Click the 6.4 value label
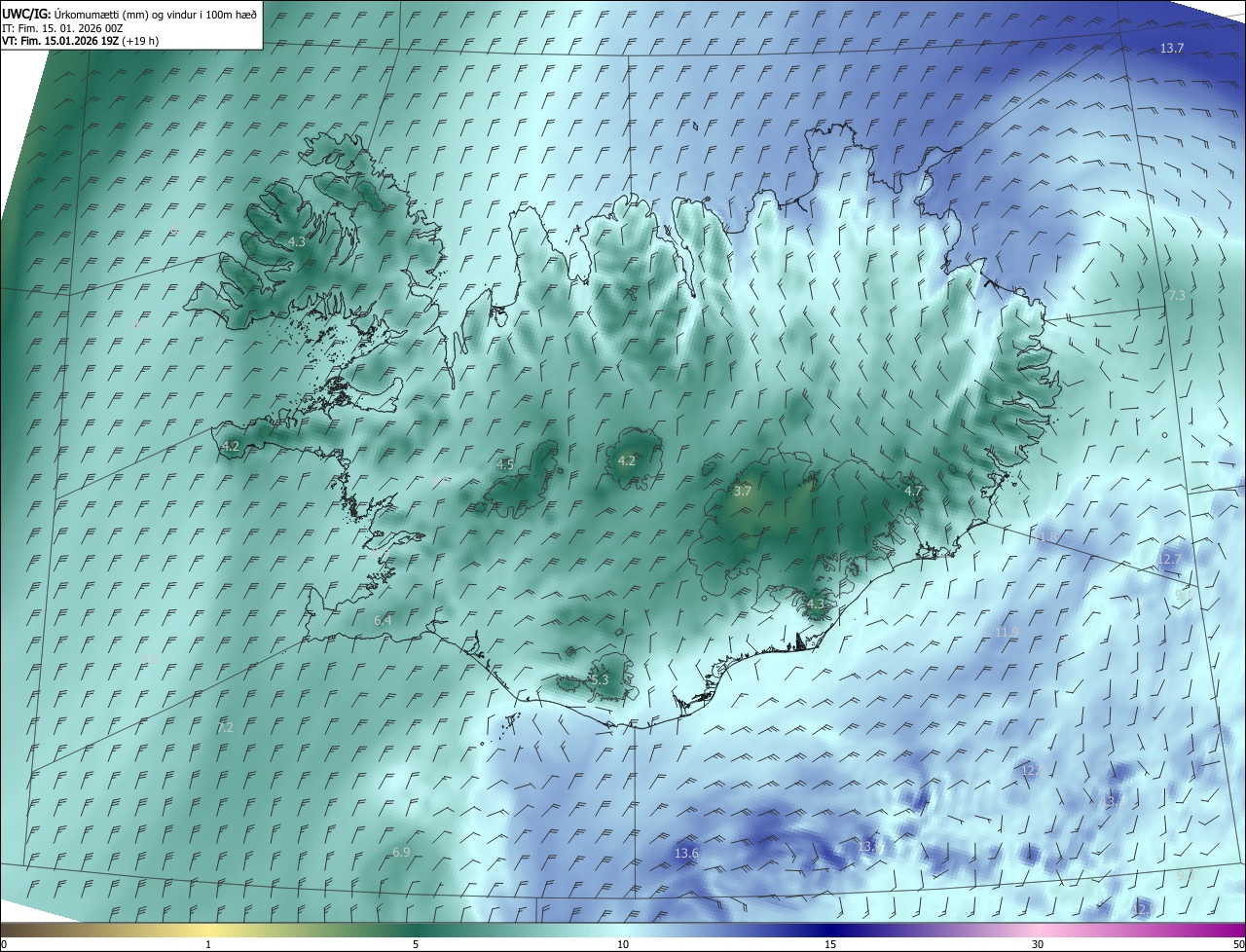Viewport: 1246px width, 952px height. (x=383, y=621)
